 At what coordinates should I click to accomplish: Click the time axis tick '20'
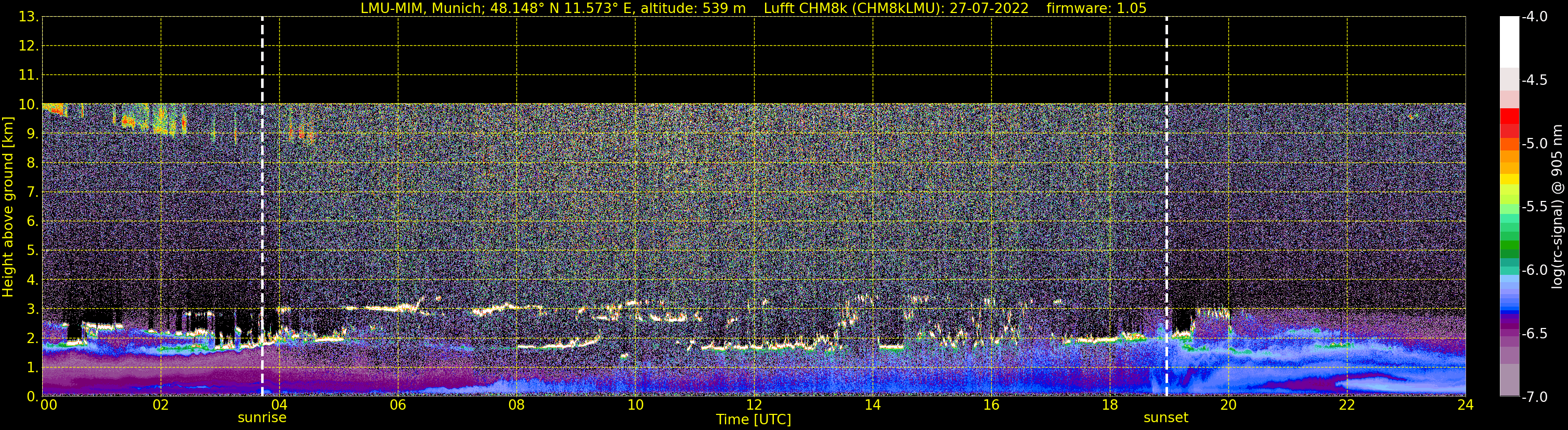pos(1228,405)
